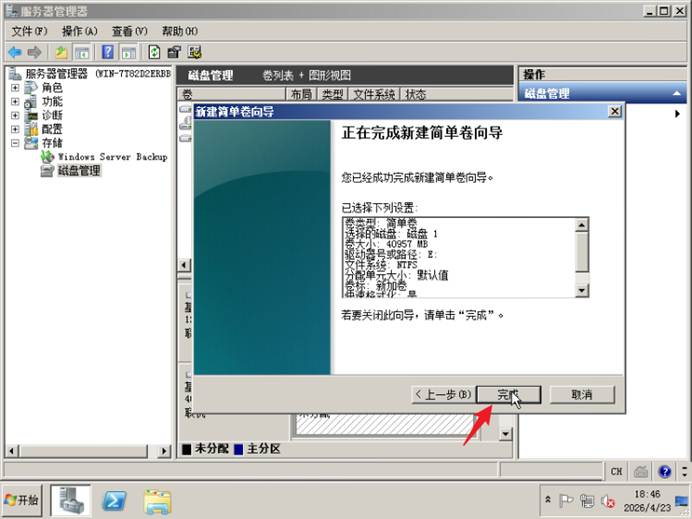This screenshot has height=519, width=692.
Task: Click the settings list scroll up arrow
Action: (582, 225)
